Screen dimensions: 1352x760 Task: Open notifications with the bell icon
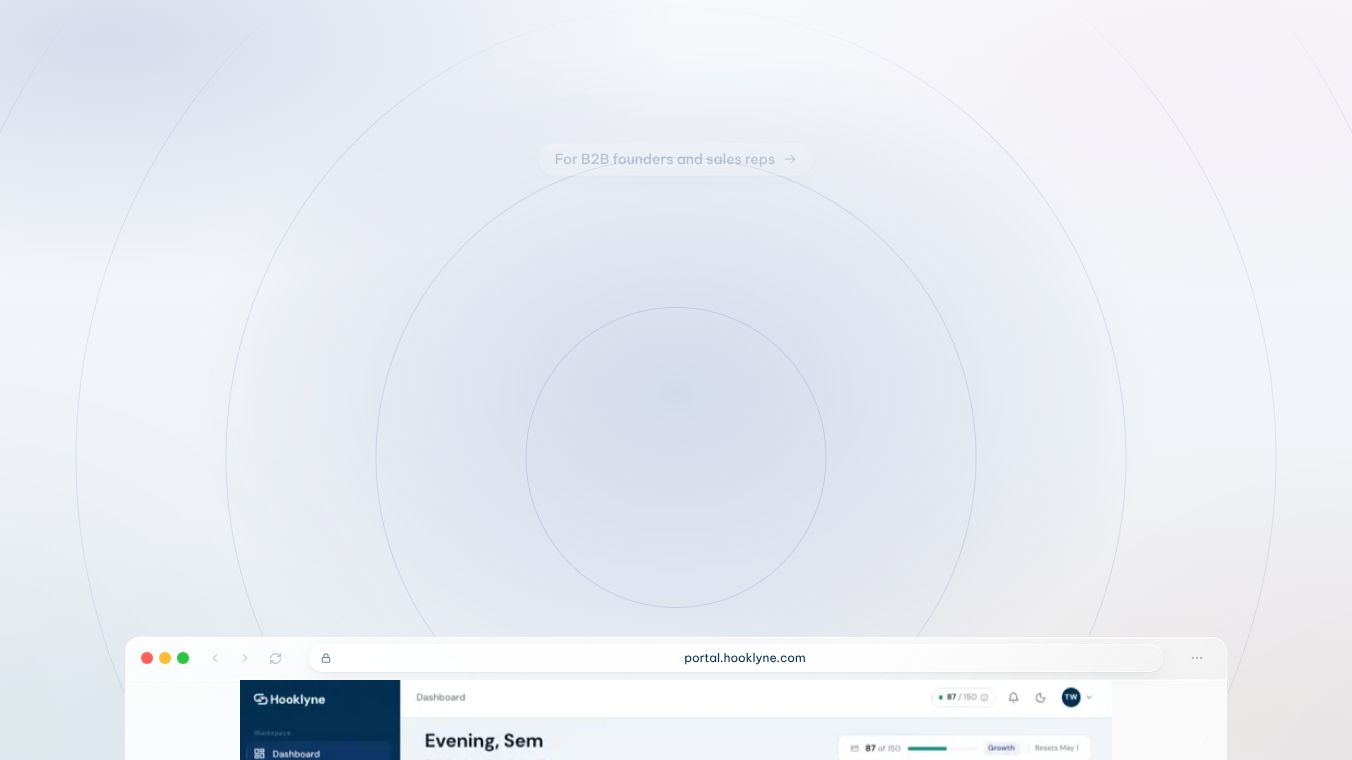(1013, 697)
